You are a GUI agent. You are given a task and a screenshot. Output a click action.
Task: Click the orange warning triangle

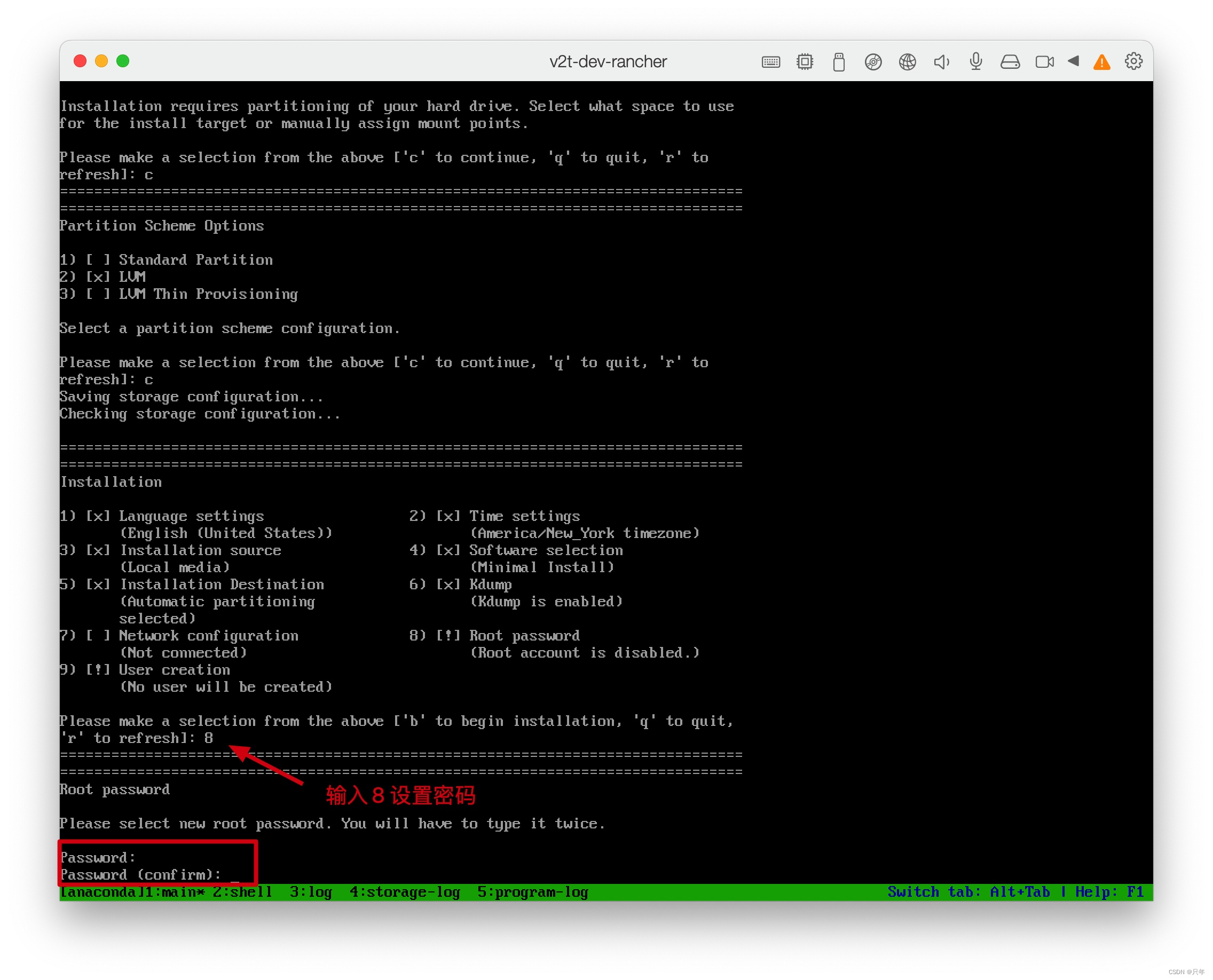click(1102, 62)
